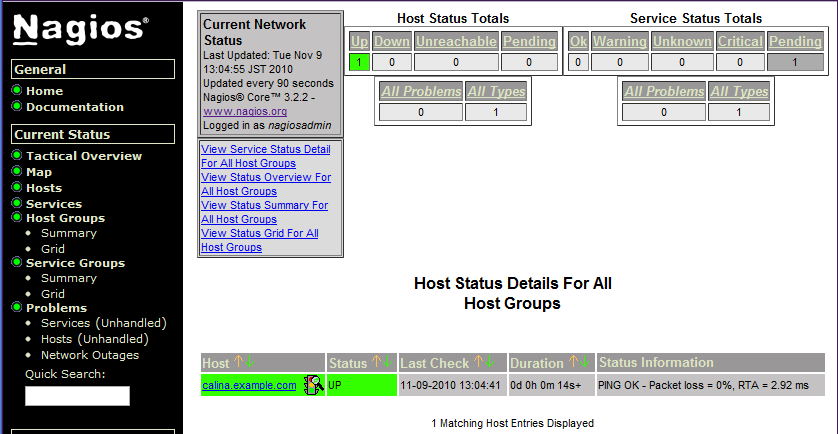Open Host Groups Summary sub-item

tap(68, 233)
